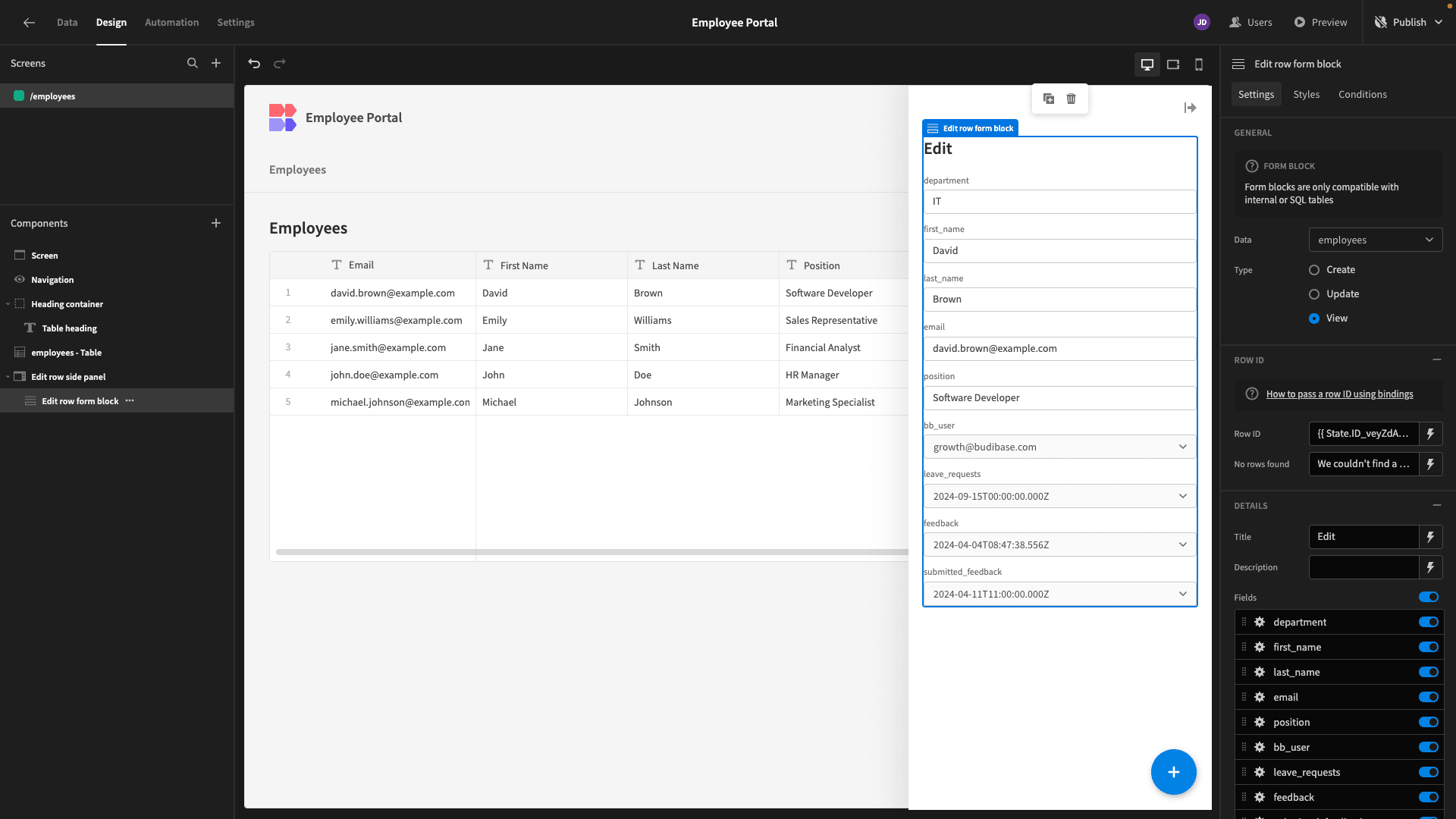Screen dimensions: 1456x819
Task: Open the Preview button
Action: tap(1321, 23)
